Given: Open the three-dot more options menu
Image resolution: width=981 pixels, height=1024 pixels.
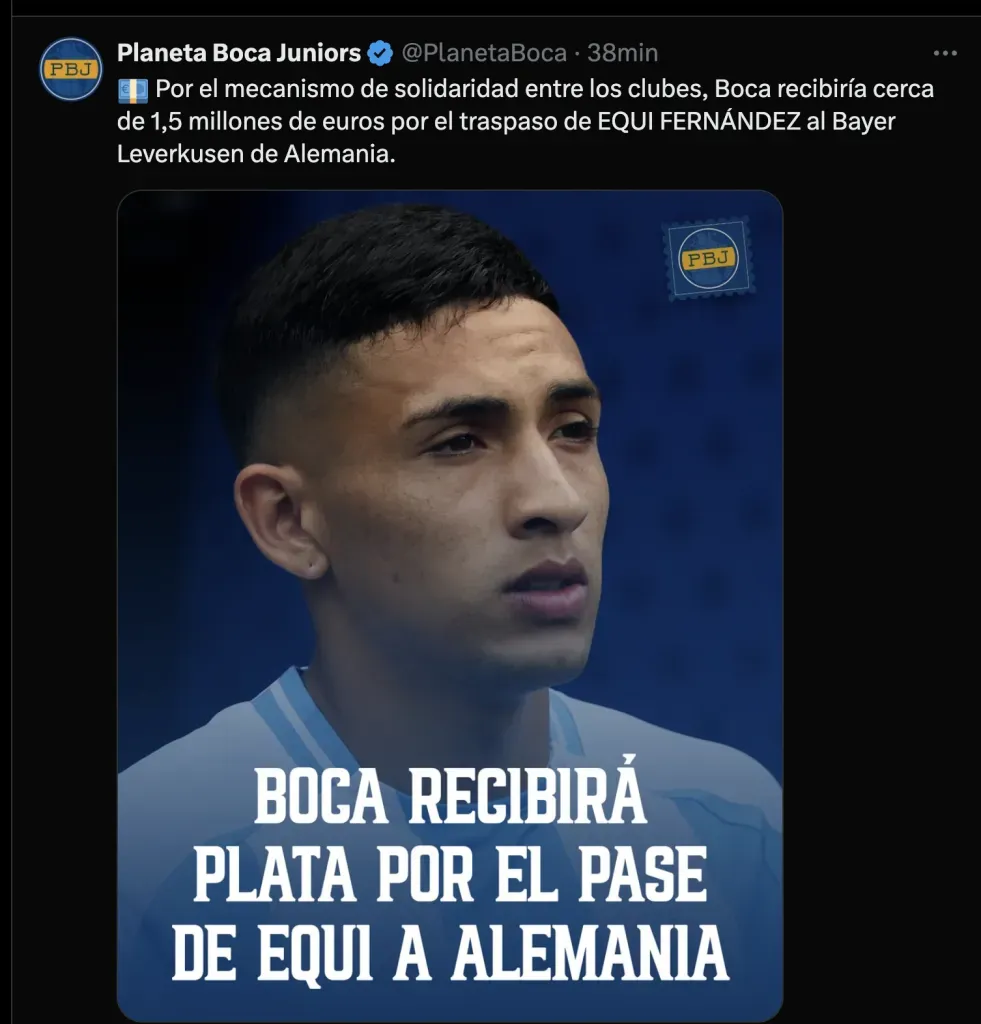Looking at the screenshot, I should pyautogui.click(x=944, y=53).
